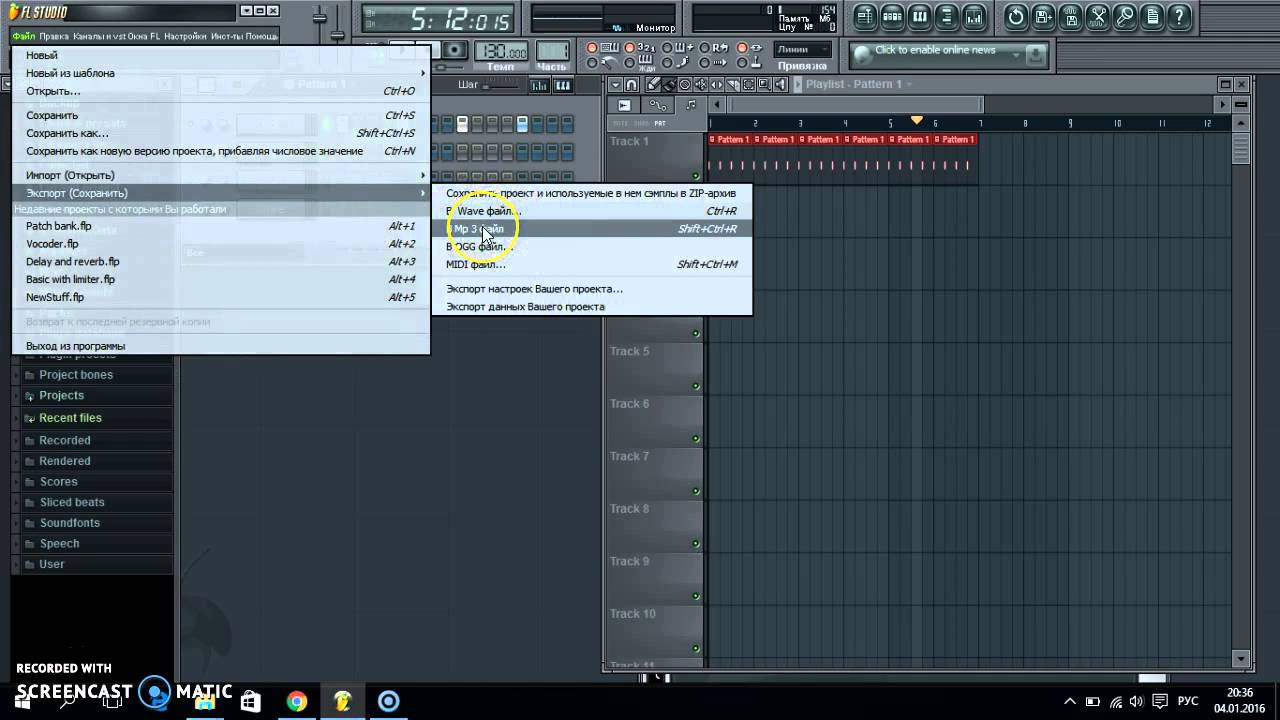
Task: Open audio editor scissors icon
Action: coord(1097,17)
